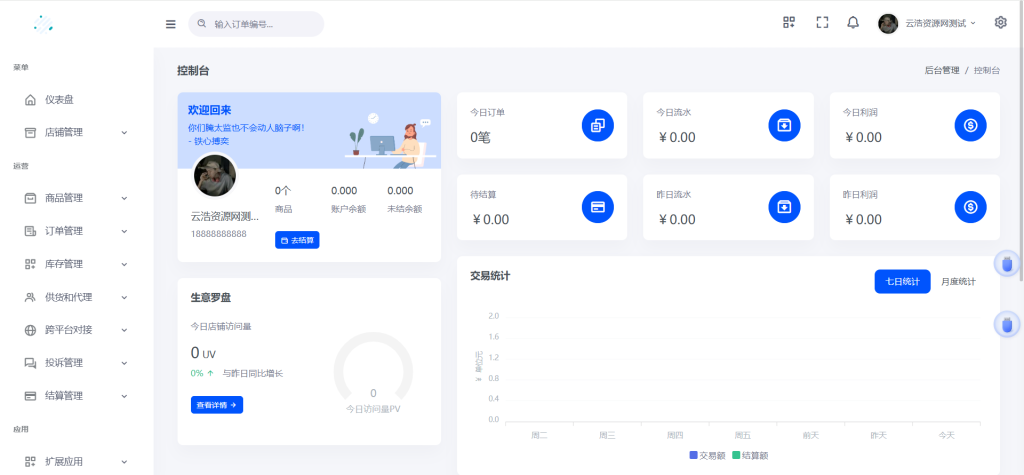The image size is (1024, 475).
Task: Click 查看详情 button
Action: (x=217, y=405)
